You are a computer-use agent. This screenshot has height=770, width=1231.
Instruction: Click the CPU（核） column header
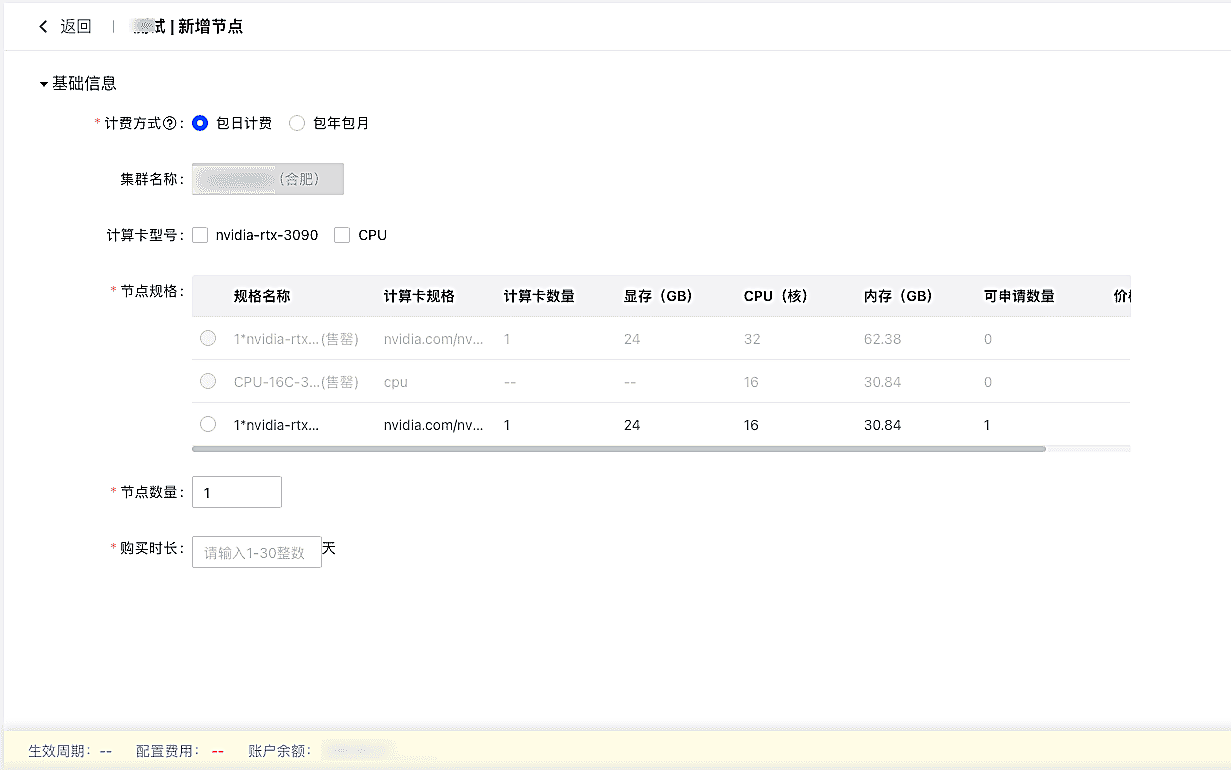tap(776, 297)
